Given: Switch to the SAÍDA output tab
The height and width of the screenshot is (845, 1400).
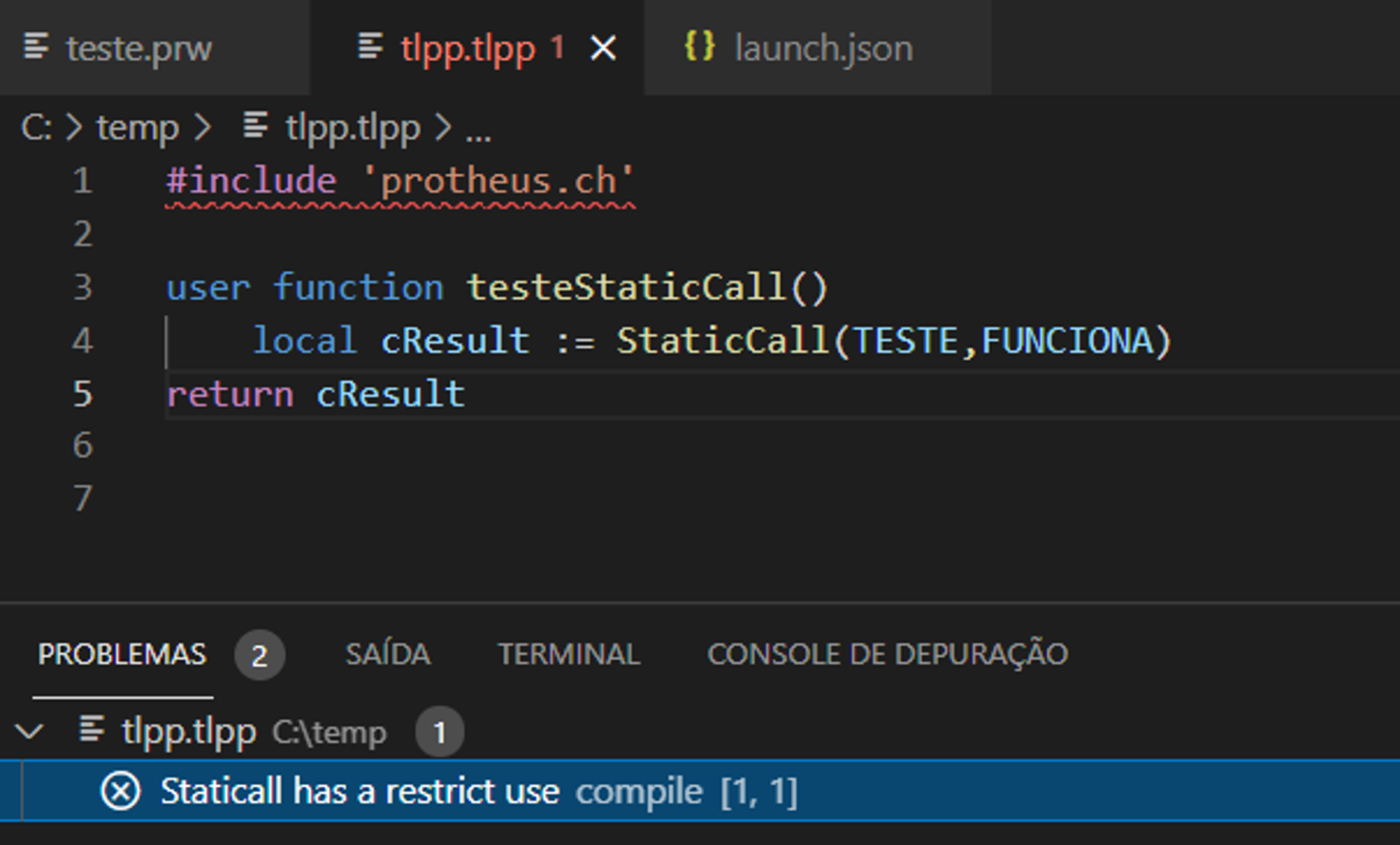Looking at the screenshot, I should click(387, 654).
